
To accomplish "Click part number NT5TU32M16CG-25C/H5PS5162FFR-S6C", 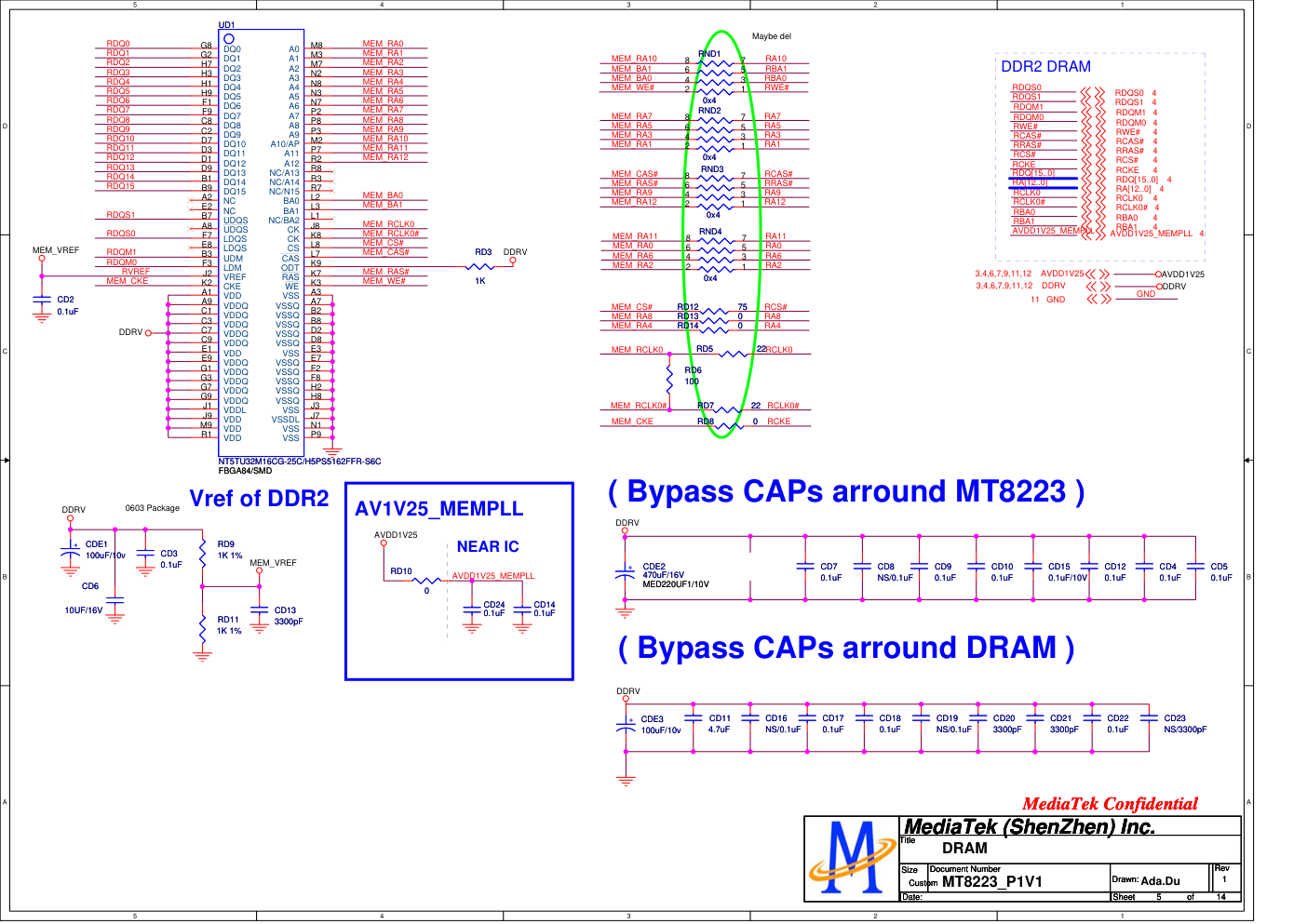I will 300,462.
